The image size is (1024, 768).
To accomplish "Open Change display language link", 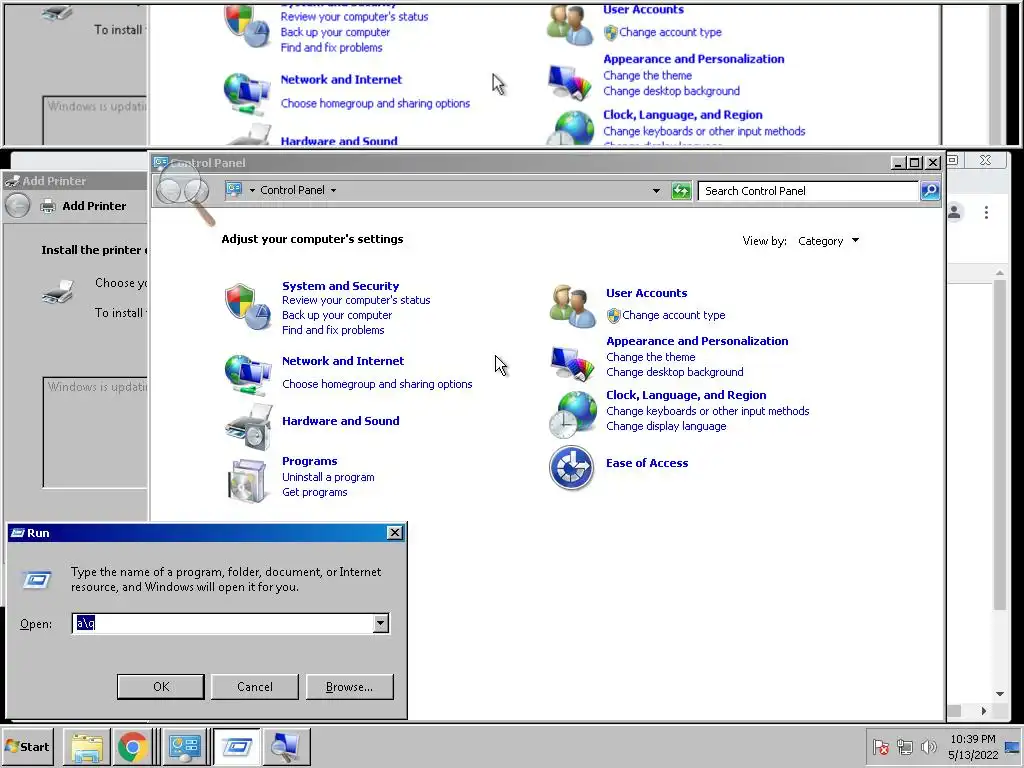I will click(x=666, y=426).
